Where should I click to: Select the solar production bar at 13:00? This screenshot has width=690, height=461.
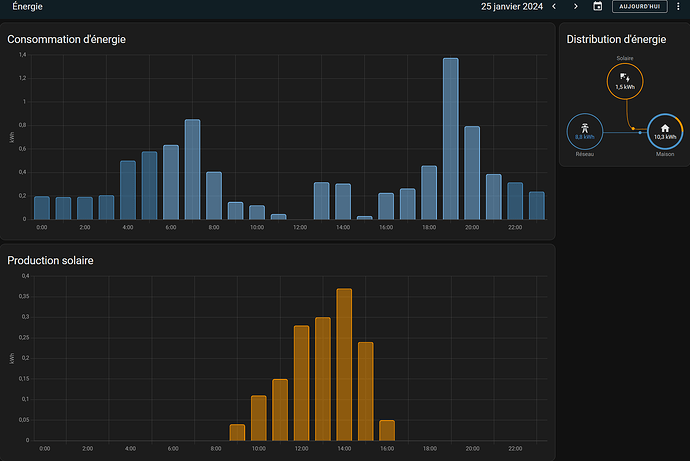coord(323,379)
